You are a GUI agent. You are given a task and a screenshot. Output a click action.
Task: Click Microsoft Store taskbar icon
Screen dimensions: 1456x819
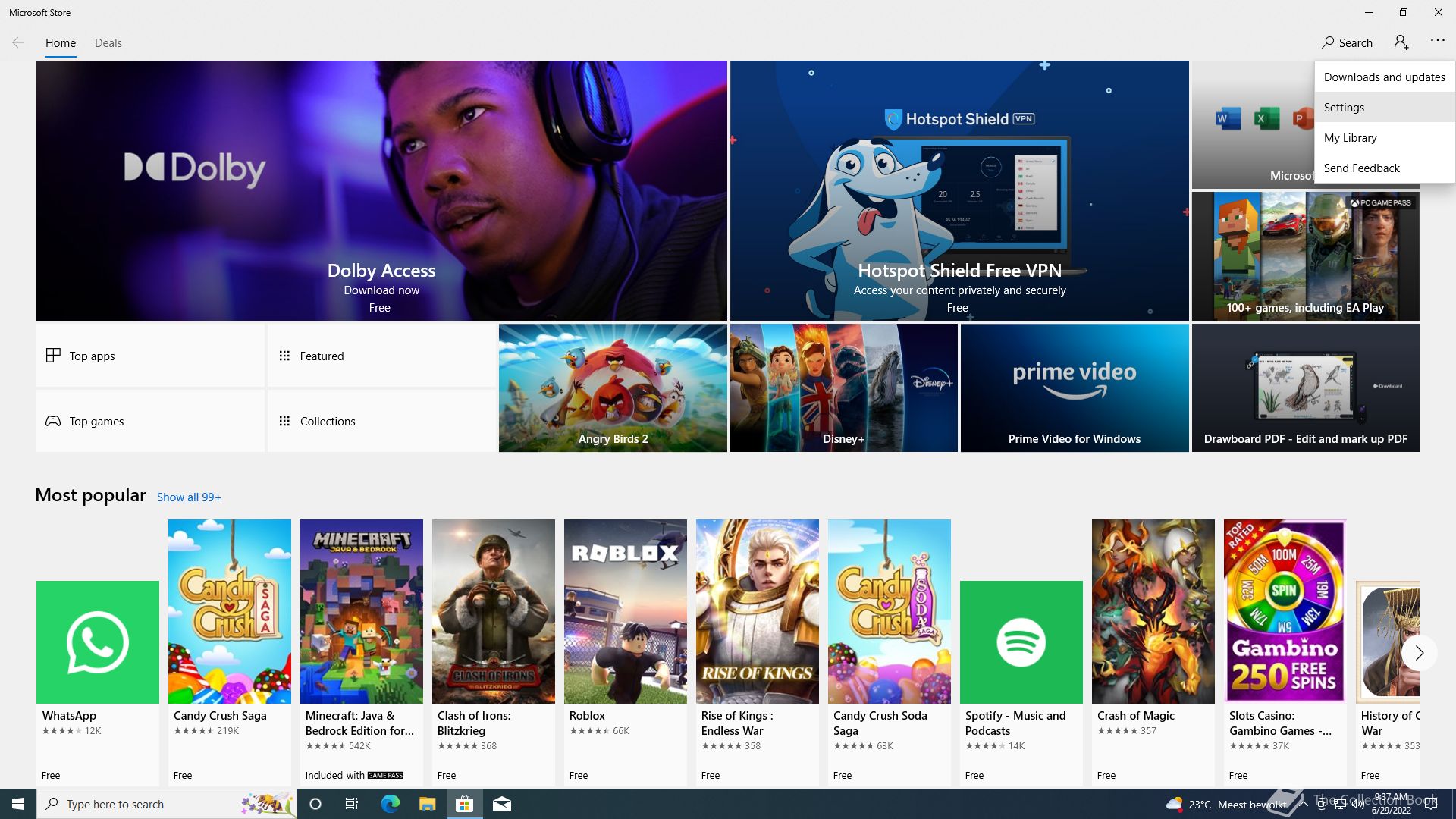464,804
